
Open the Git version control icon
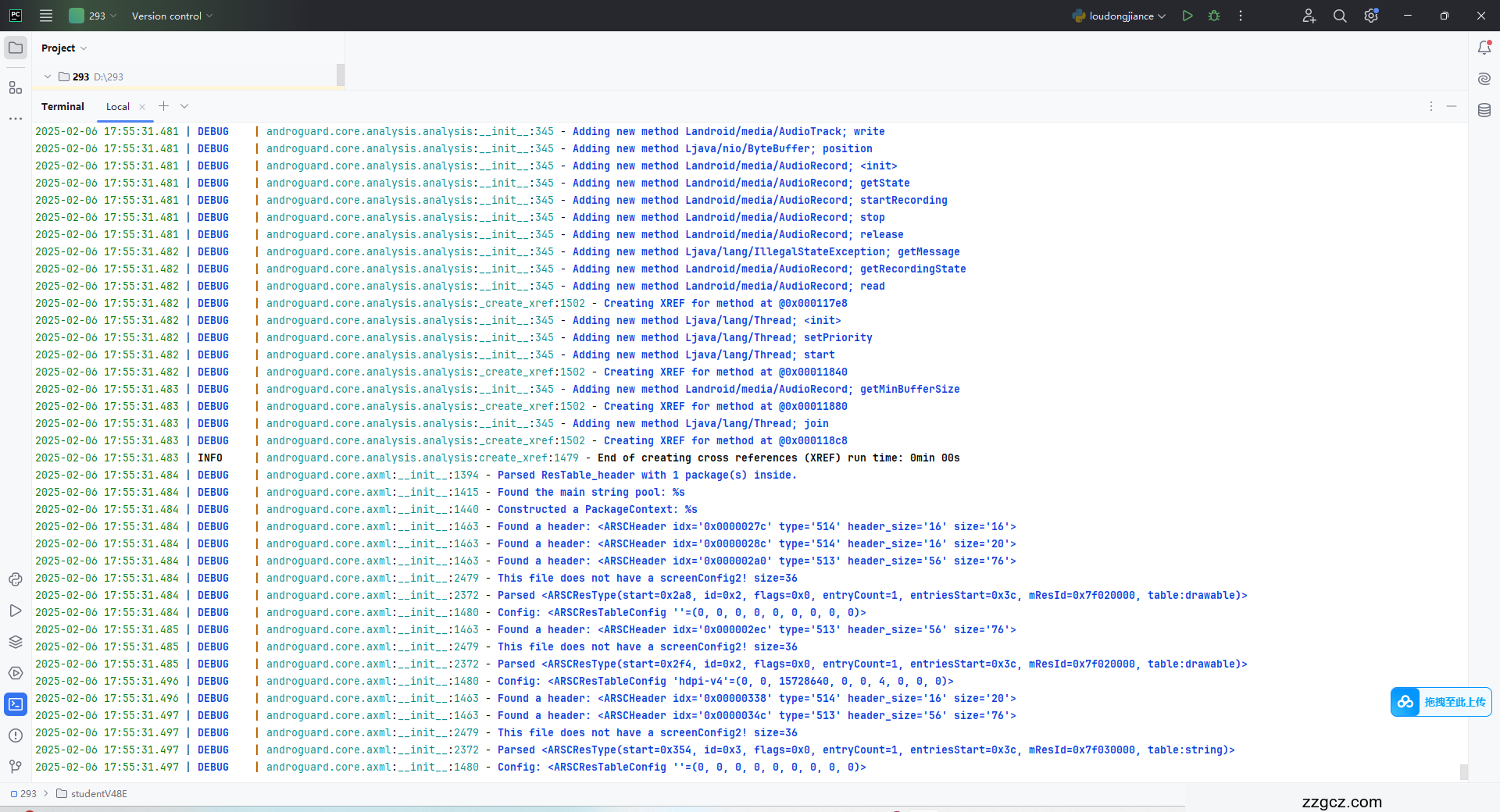point(16,767)
